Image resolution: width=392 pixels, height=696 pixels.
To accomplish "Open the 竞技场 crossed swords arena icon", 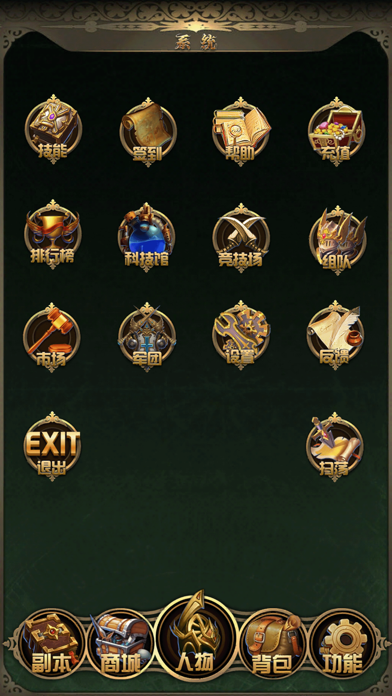I will click(x=241, y=237).
